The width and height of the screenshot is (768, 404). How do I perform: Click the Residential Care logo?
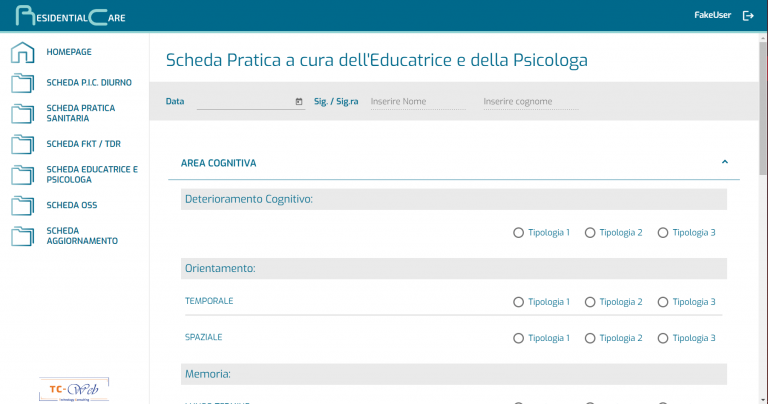[x=63, y=16]
